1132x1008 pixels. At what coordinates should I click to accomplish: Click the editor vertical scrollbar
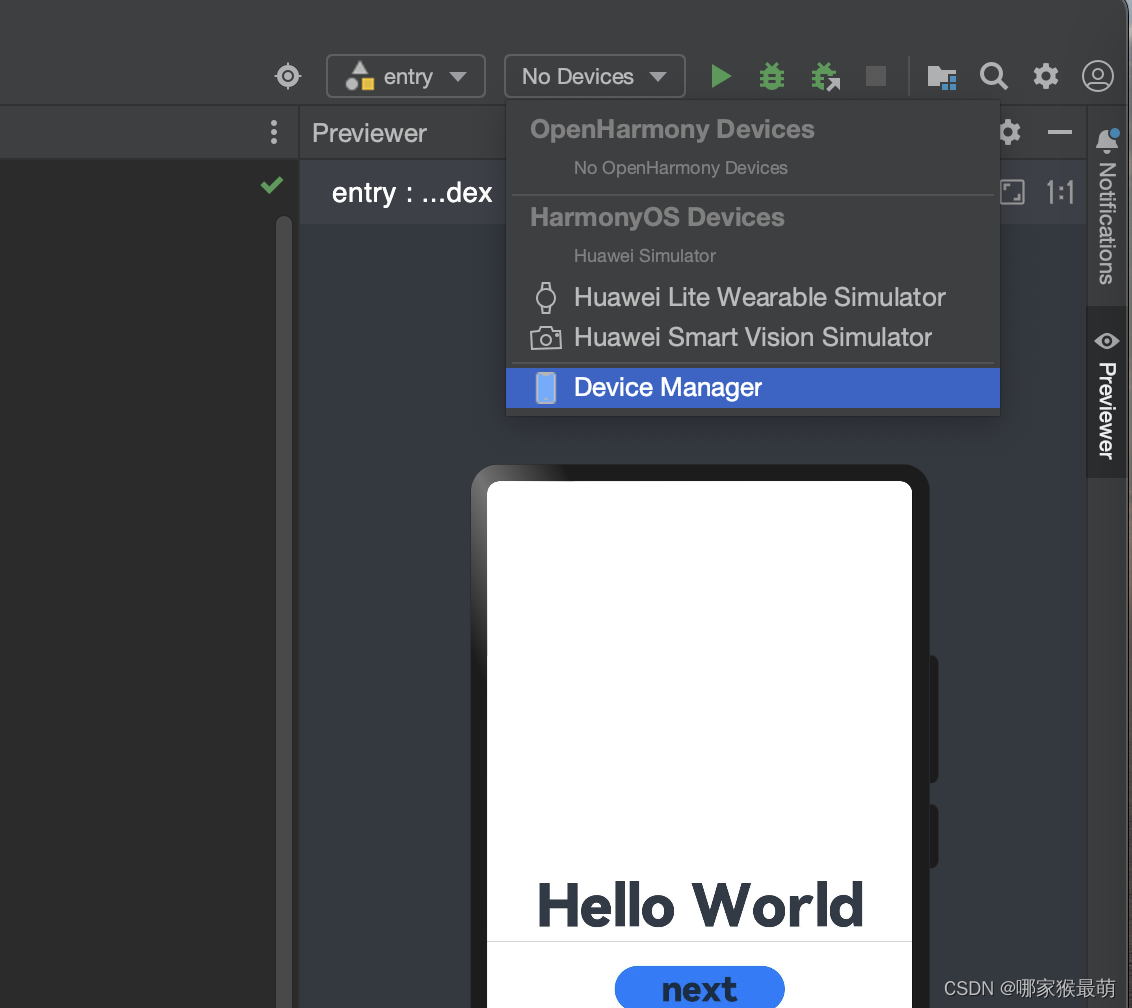point(284,610)
